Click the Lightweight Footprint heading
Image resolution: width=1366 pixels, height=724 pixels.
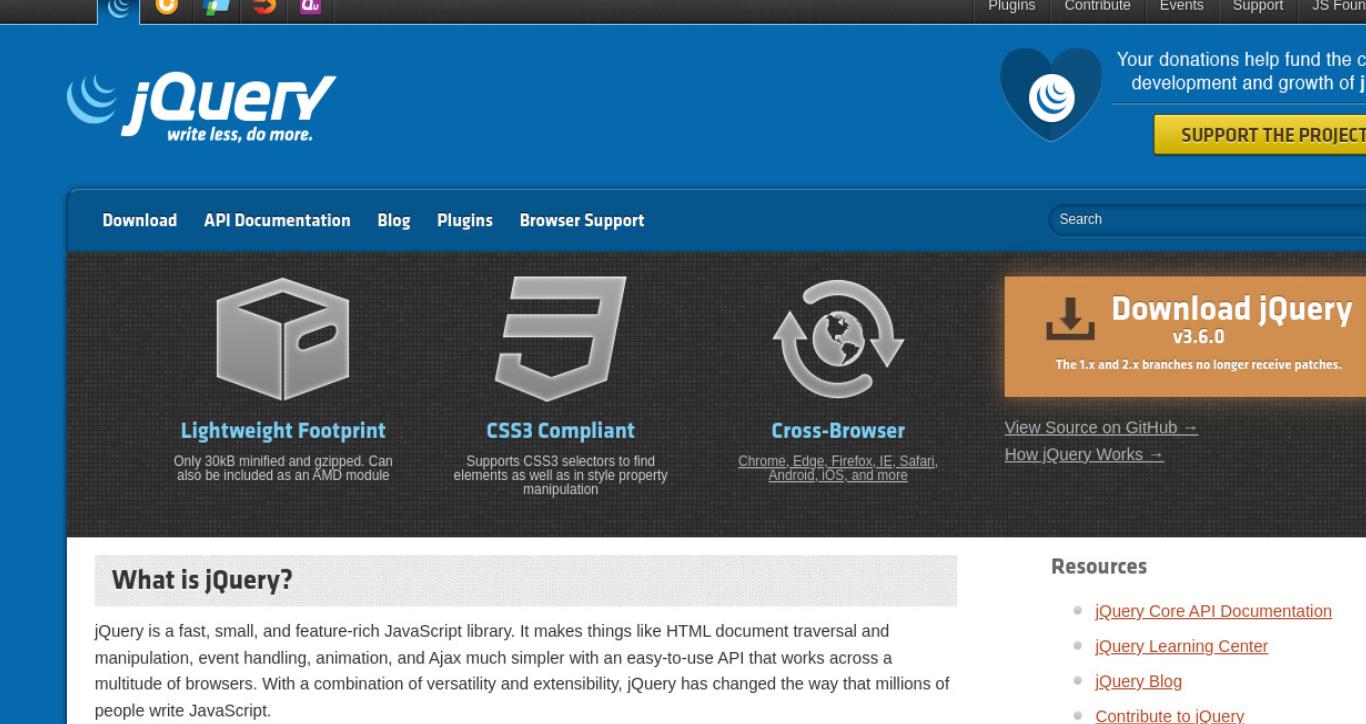coord(283,431)
